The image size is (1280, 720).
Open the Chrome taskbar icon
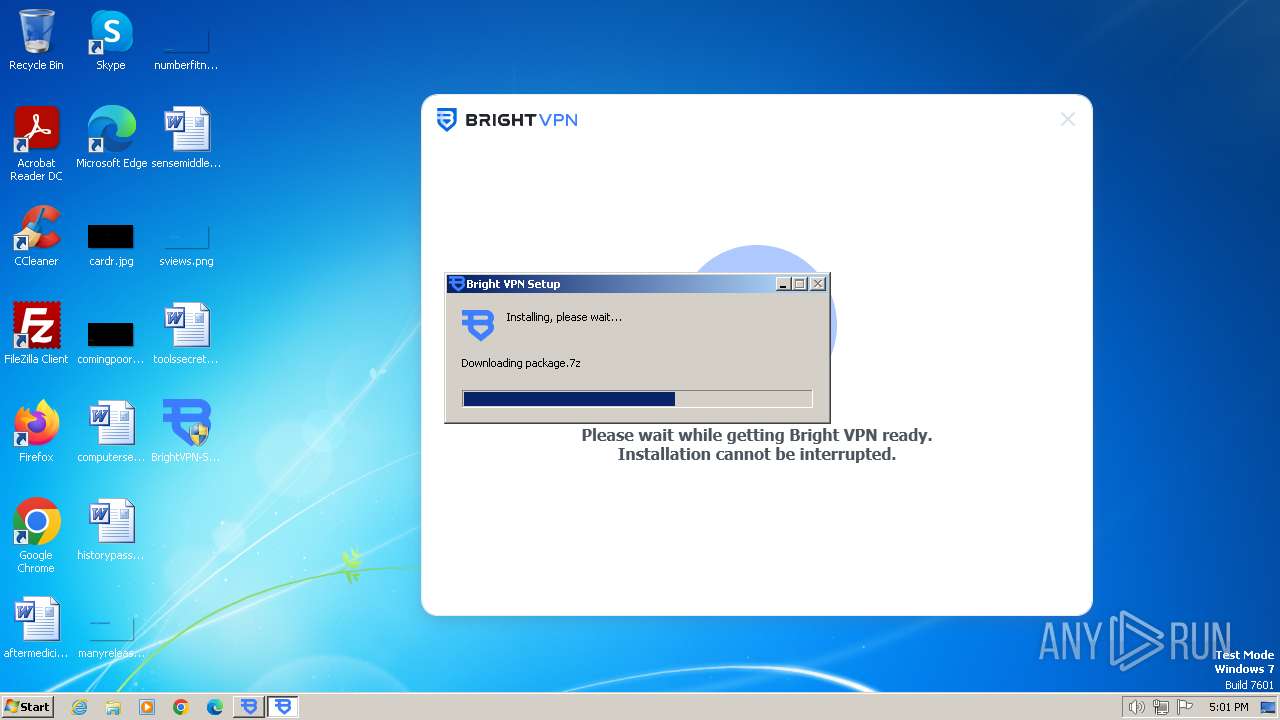(x=181, y=707)
